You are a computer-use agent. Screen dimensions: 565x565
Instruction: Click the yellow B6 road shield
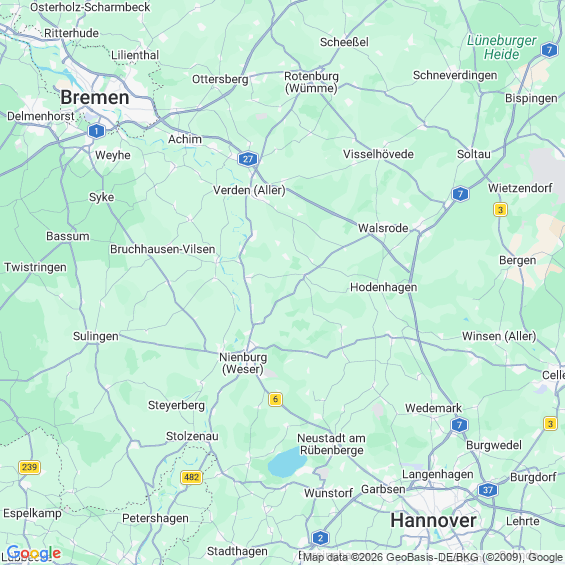[x=275, y=399]
